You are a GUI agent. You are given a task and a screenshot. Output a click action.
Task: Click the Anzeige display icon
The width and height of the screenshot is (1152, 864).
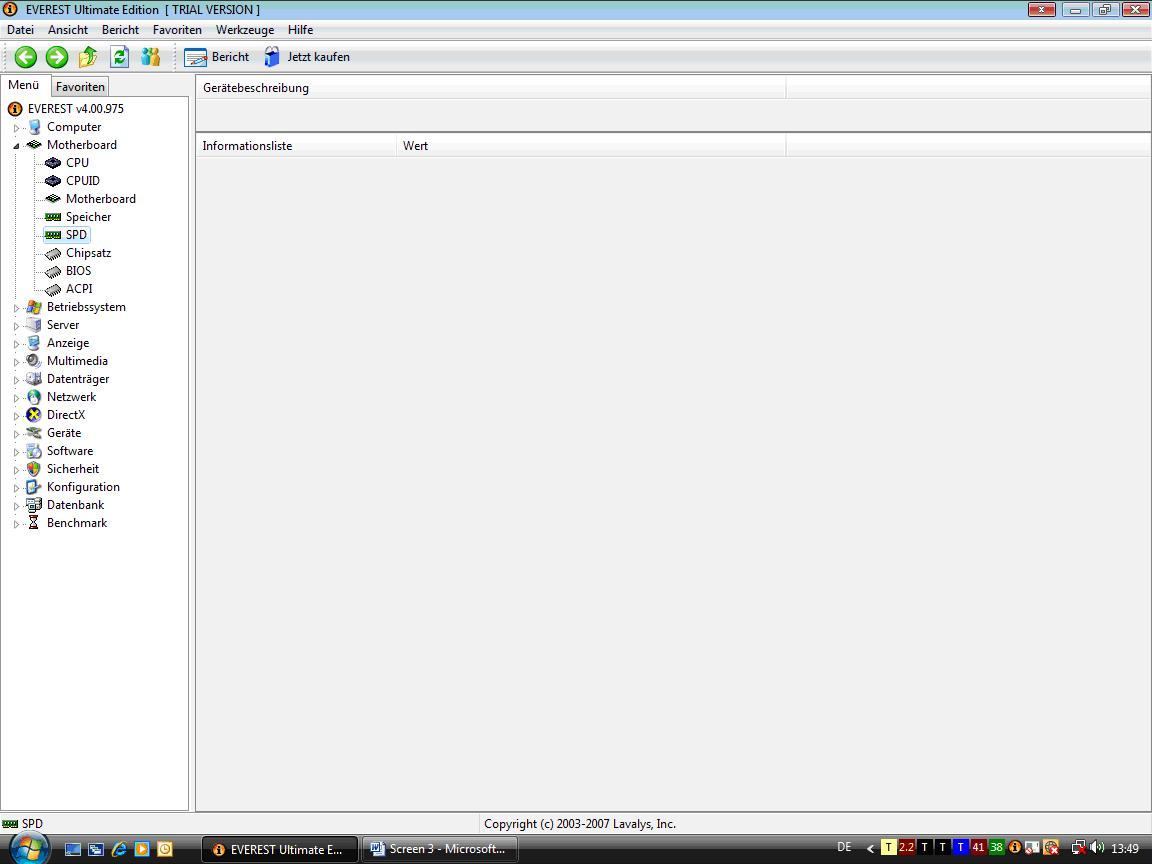point(34,343)
